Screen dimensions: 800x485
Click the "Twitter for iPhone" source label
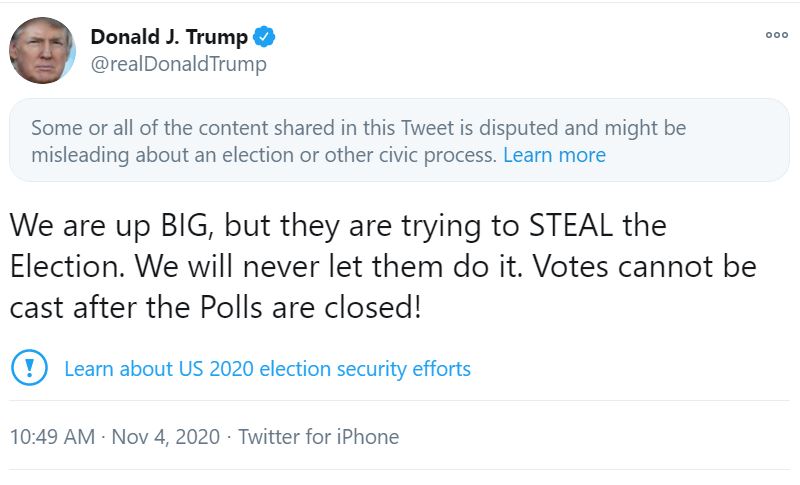click(x=318, y=437)
